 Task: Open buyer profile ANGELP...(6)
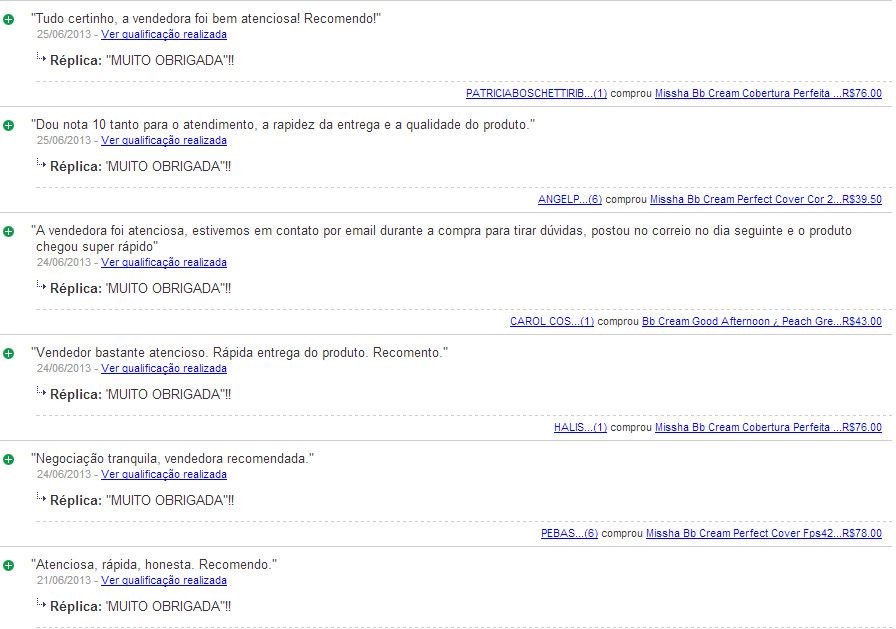point(570,199)
